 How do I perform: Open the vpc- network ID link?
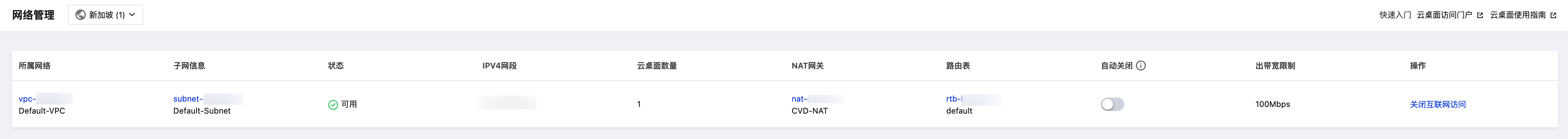tap(27, 99)
